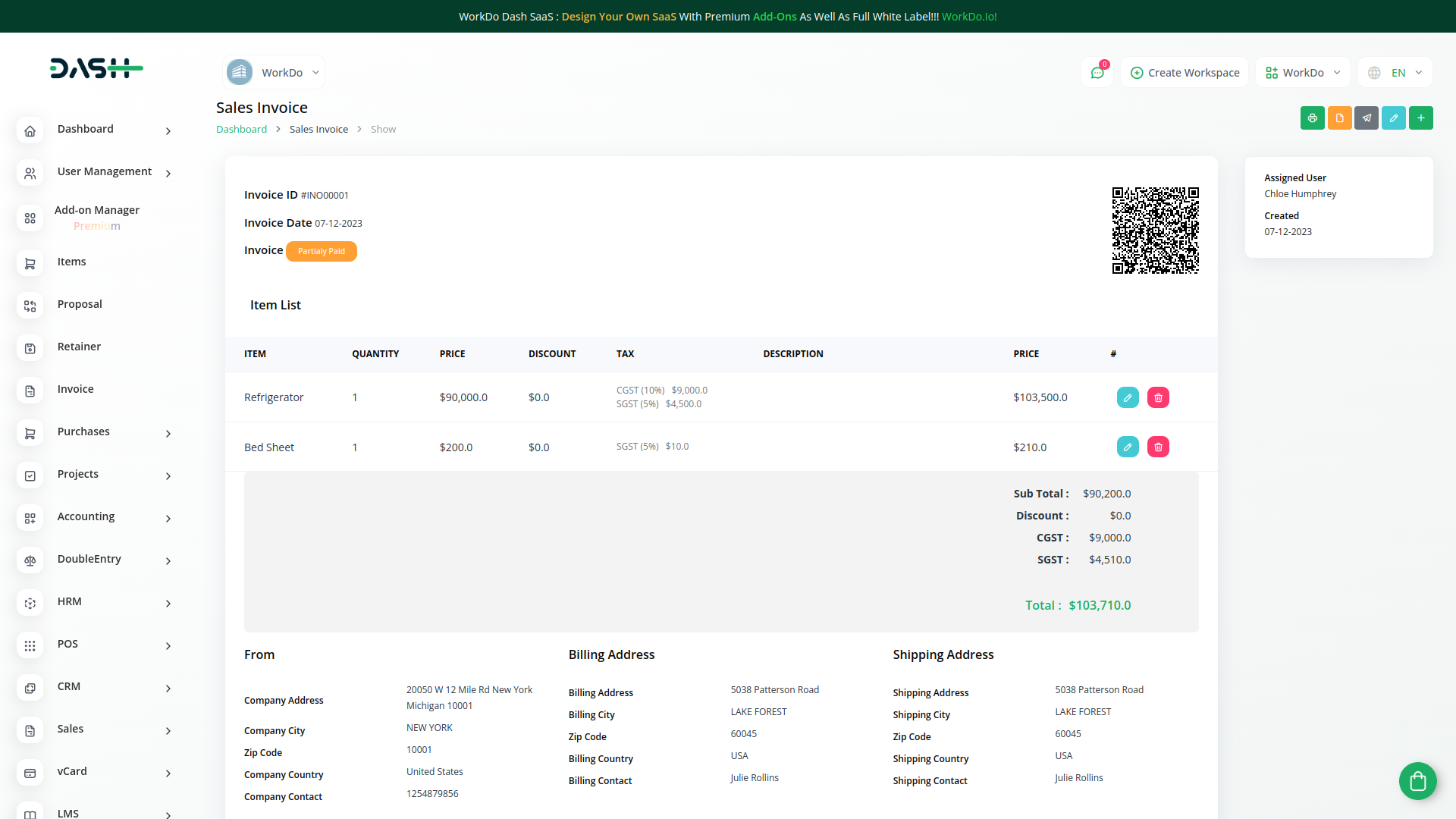Click the orange document icon button
Screen dimensions: 1456x819
click(x=1339, y=118)
